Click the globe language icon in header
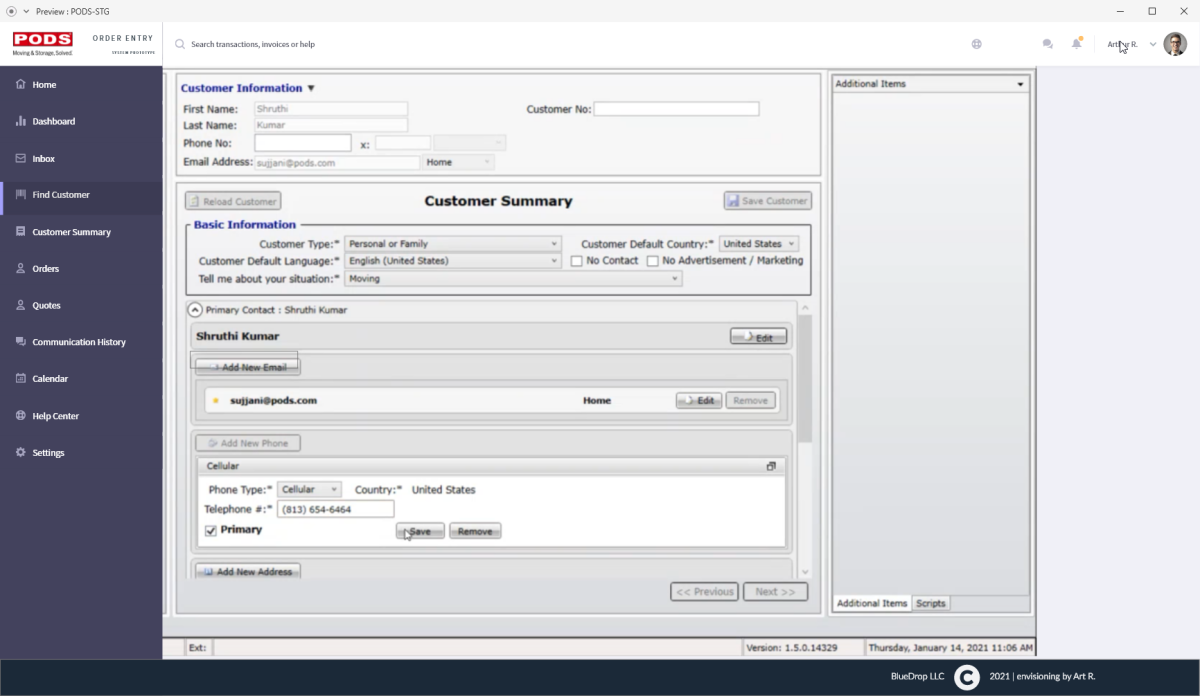 click(x=976, y=44)
